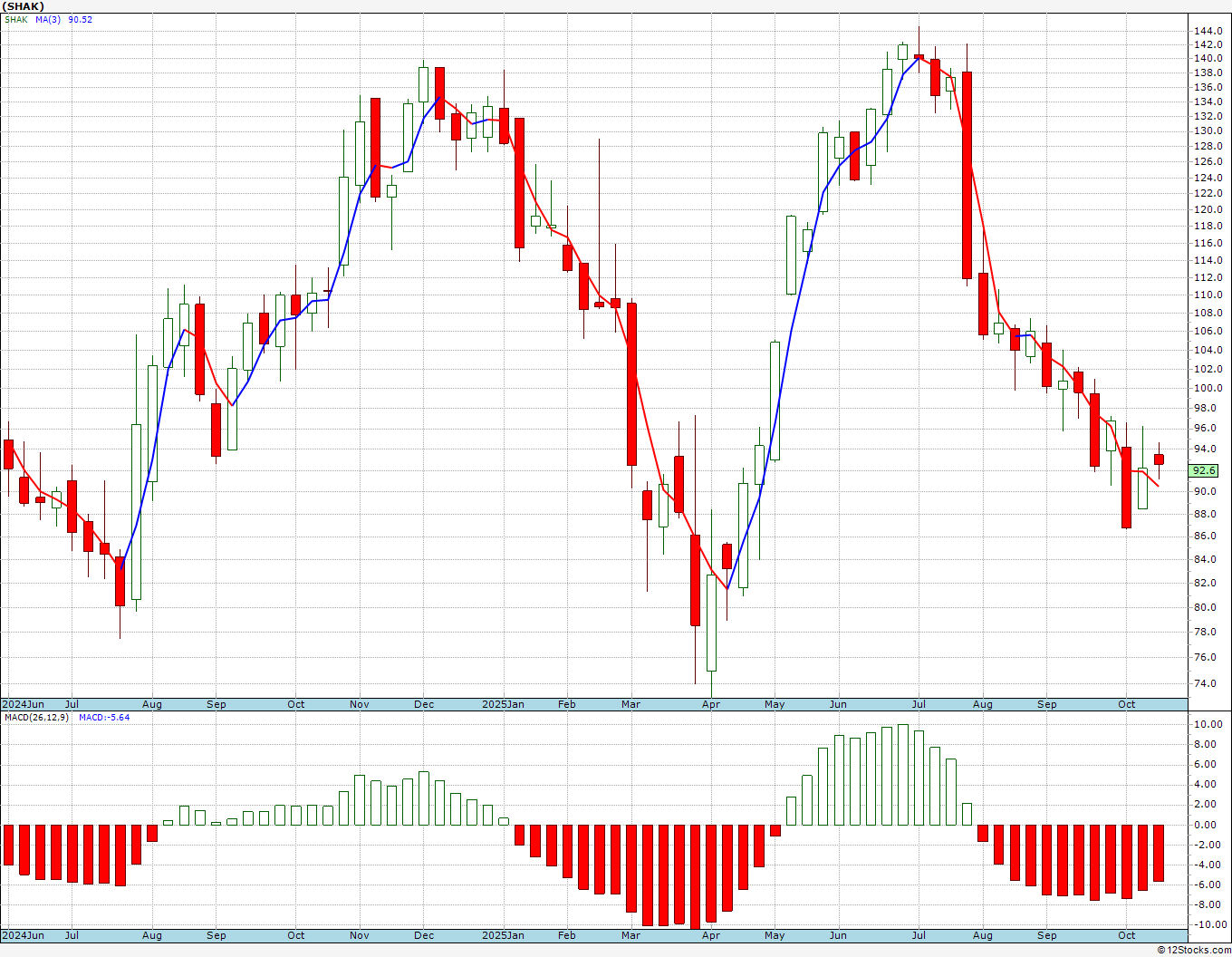Click the green 92.6 current price tag
1232x957 pixels.
pos(1204,470)
